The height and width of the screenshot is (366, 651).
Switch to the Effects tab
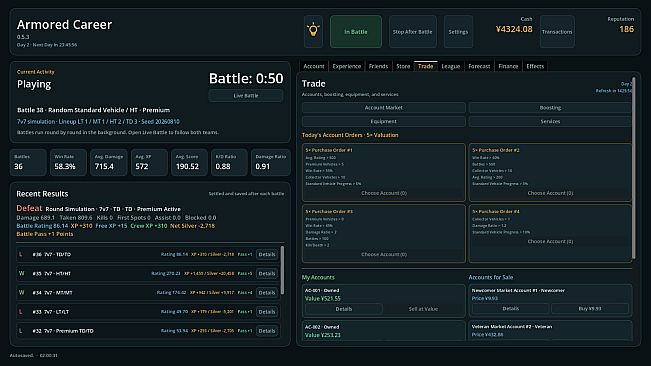coord(535,66)
